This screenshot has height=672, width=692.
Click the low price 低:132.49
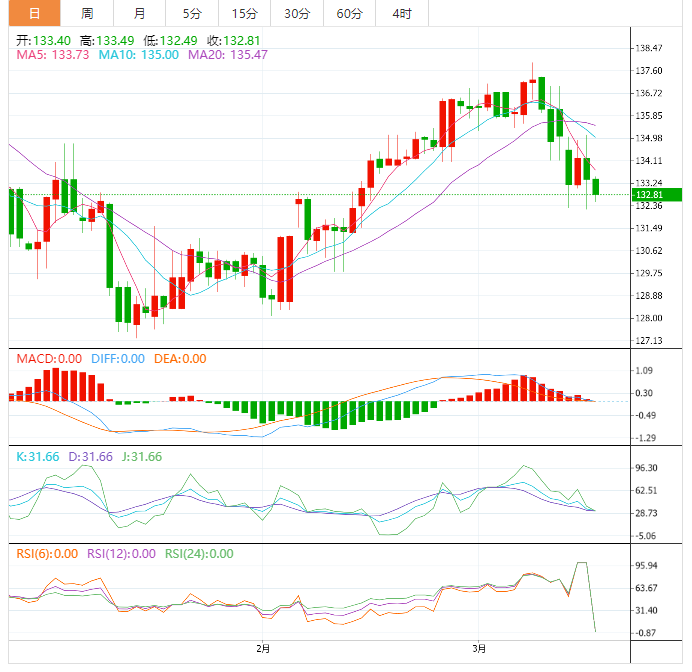[170, 41]
